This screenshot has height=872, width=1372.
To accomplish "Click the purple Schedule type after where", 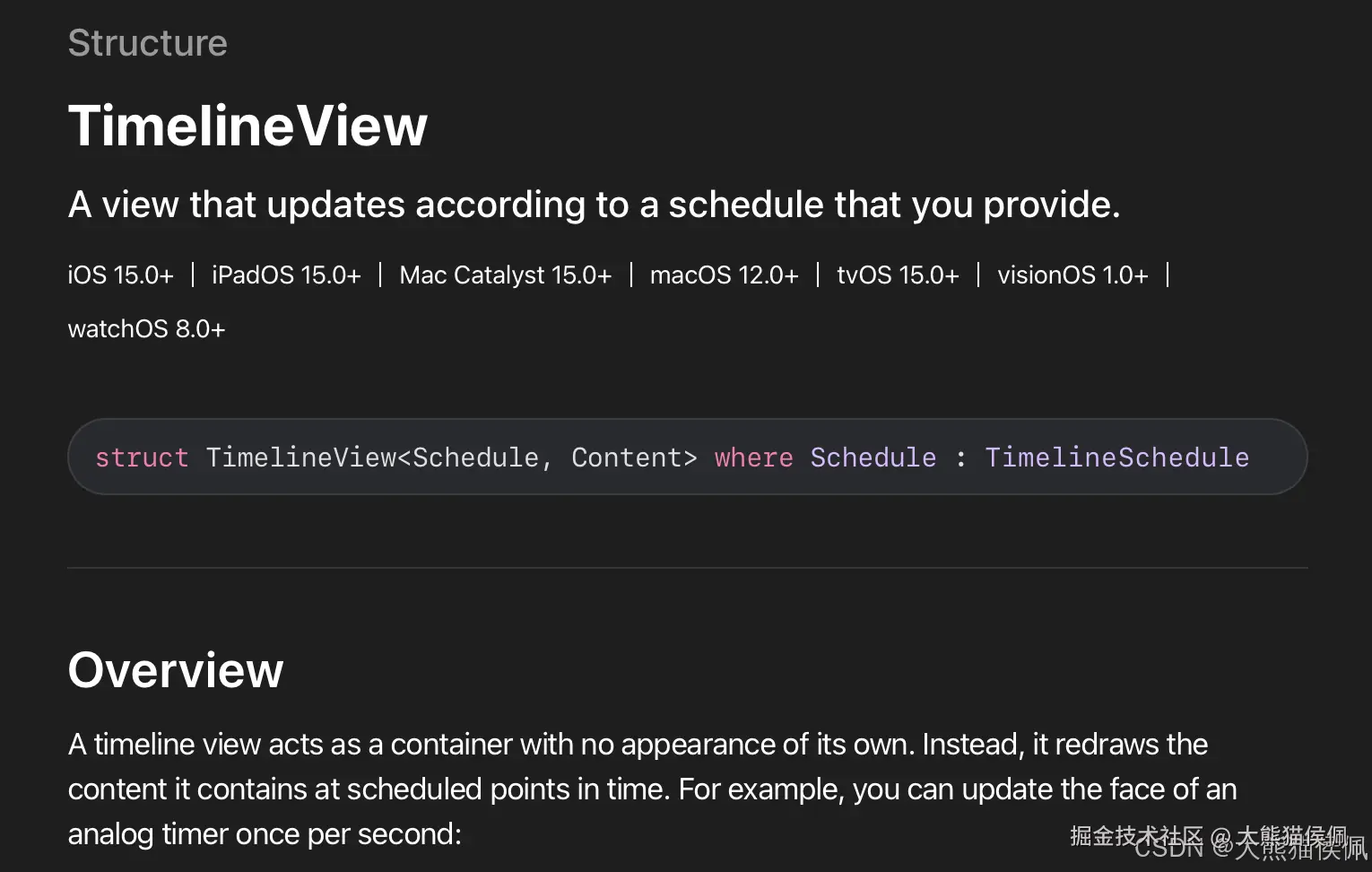I will click(873, 458).
